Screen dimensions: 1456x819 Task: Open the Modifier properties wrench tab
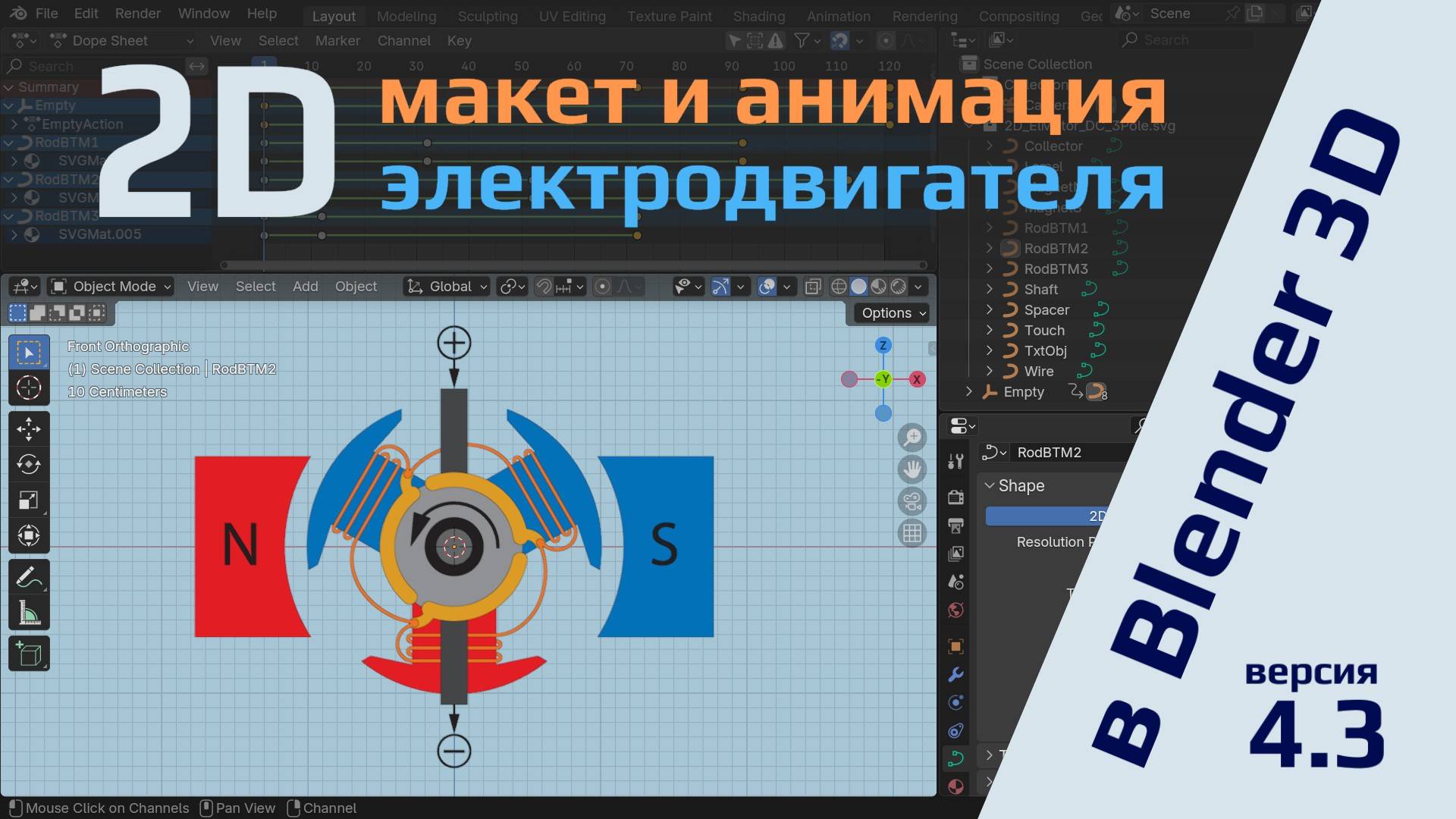955,673
